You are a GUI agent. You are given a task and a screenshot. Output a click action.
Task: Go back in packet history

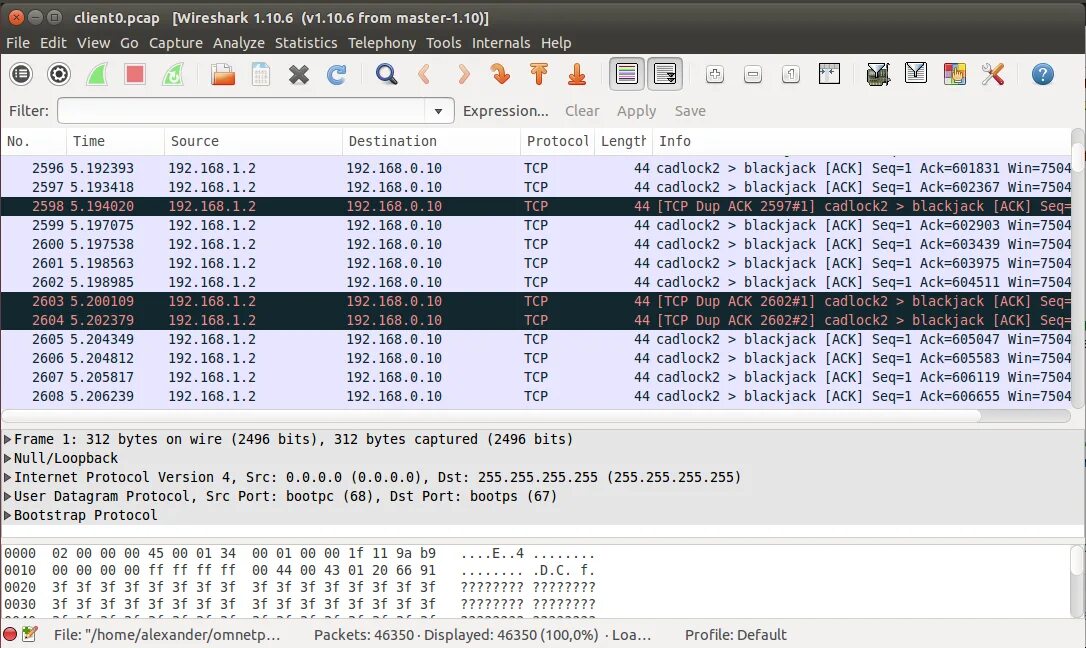pos(425,74)
